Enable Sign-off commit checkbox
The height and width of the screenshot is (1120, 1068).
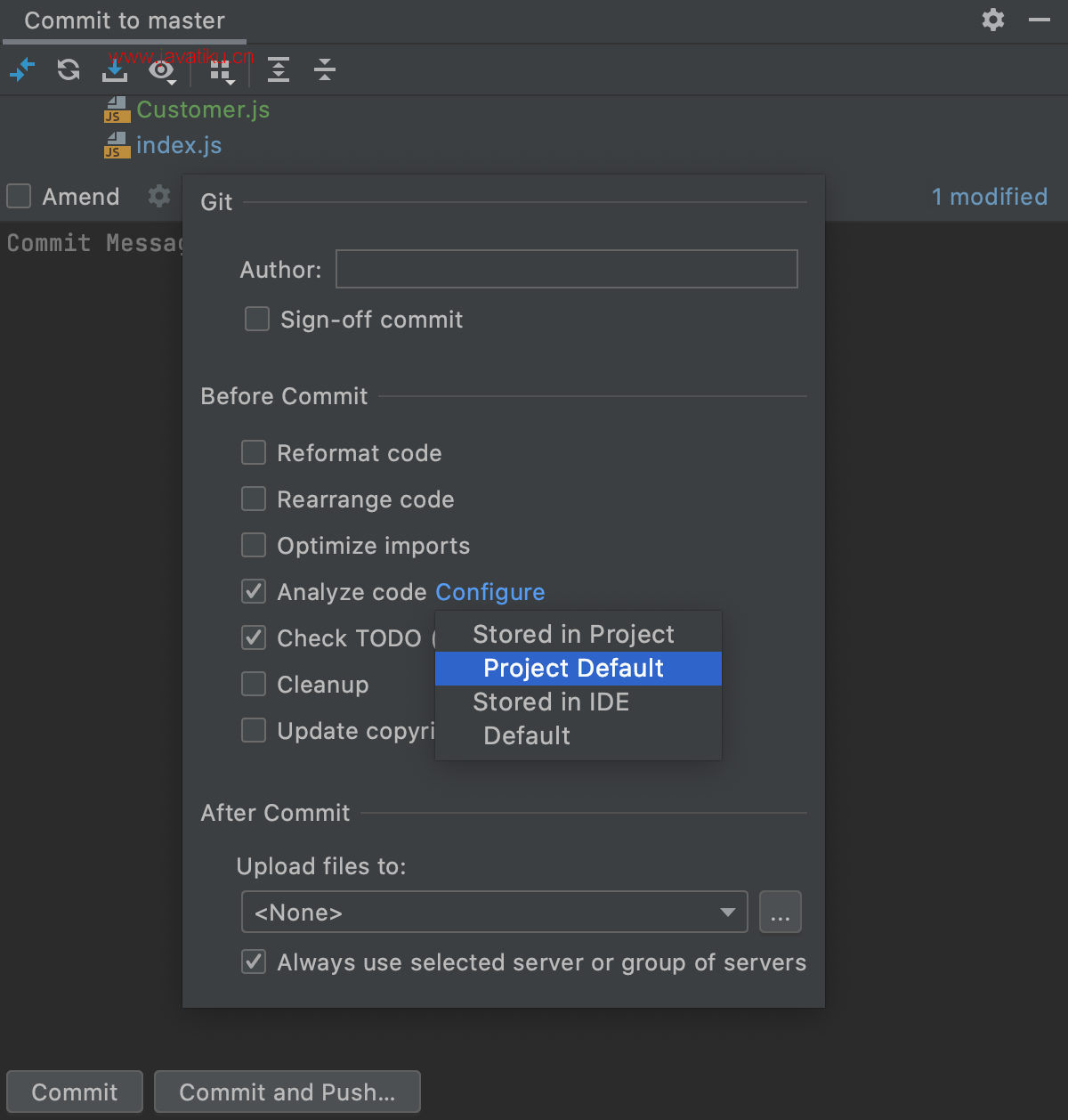[x=257, y=319]
